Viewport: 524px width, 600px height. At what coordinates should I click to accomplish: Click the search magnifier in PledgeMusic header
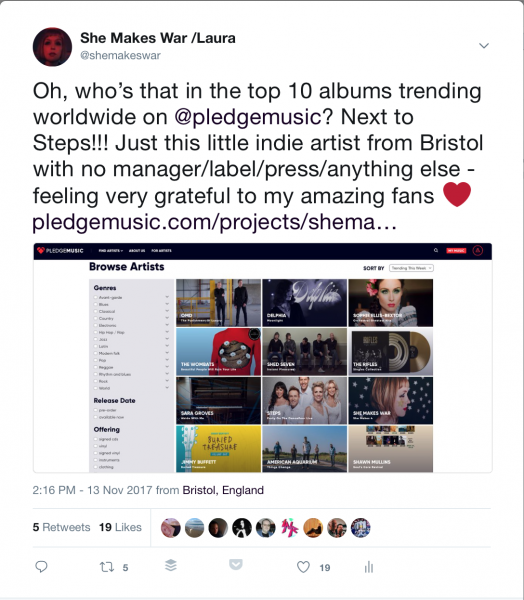[x=436, y=250]
